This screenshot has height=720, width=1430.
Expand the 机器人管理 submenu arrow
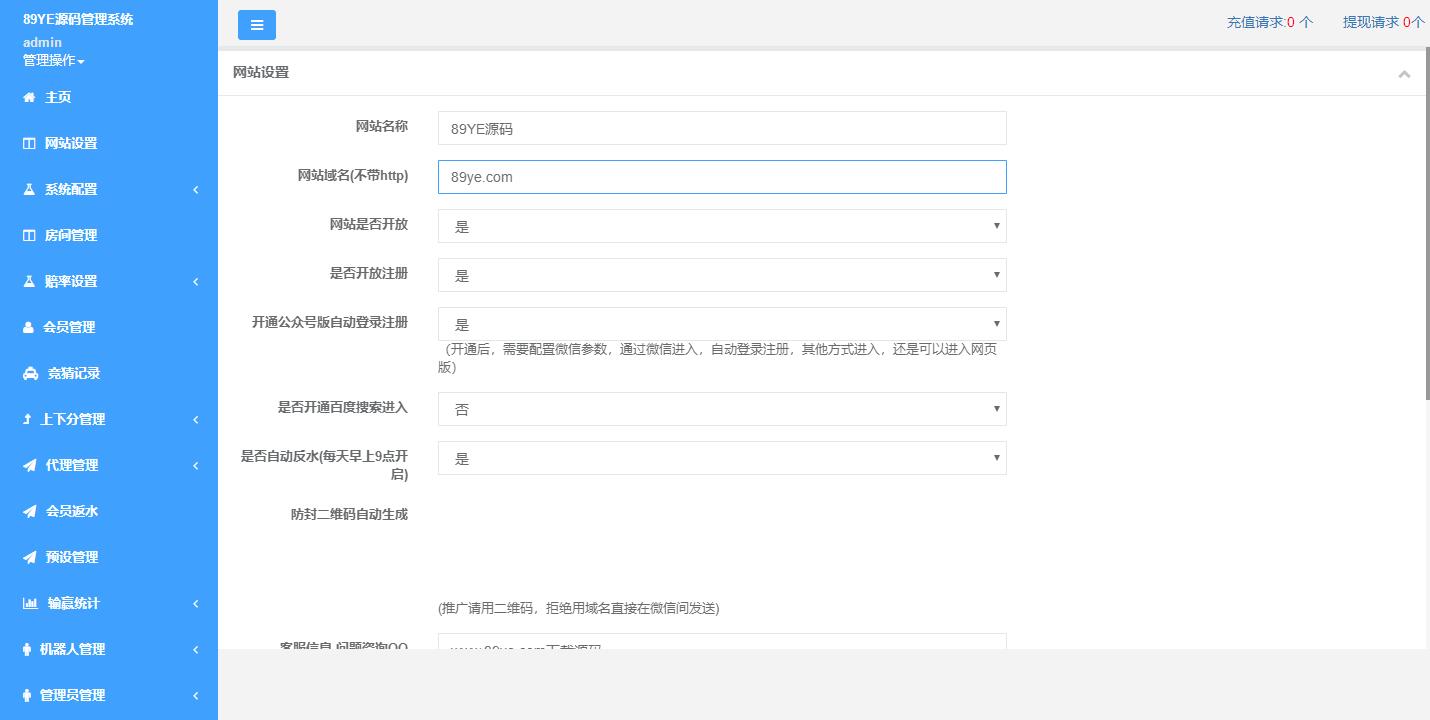click(x=196, y=649)
